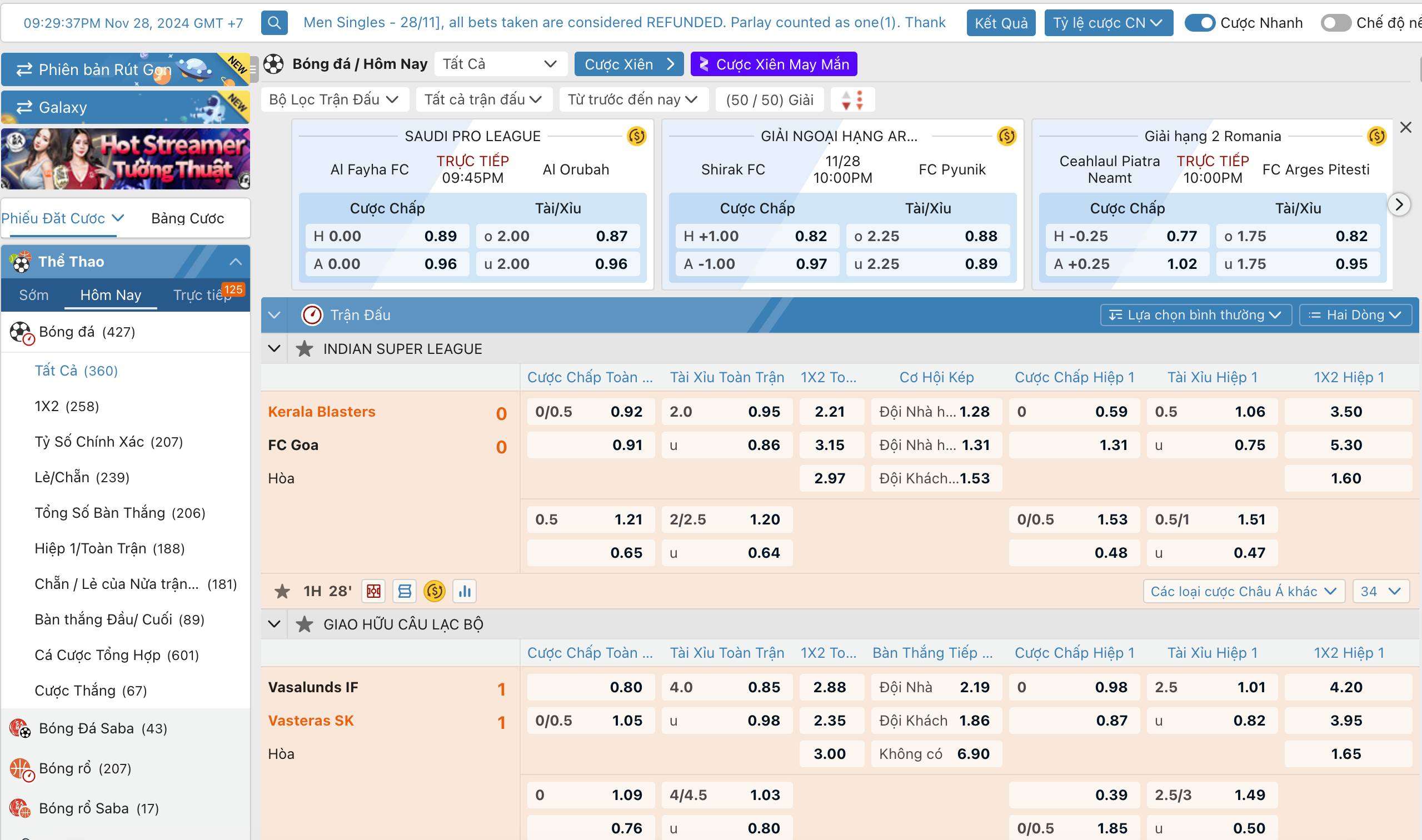Star the Kerala Blasters match at 1H 28'
This screenshot has height=840, width=1422.
[x=282, y=592]
